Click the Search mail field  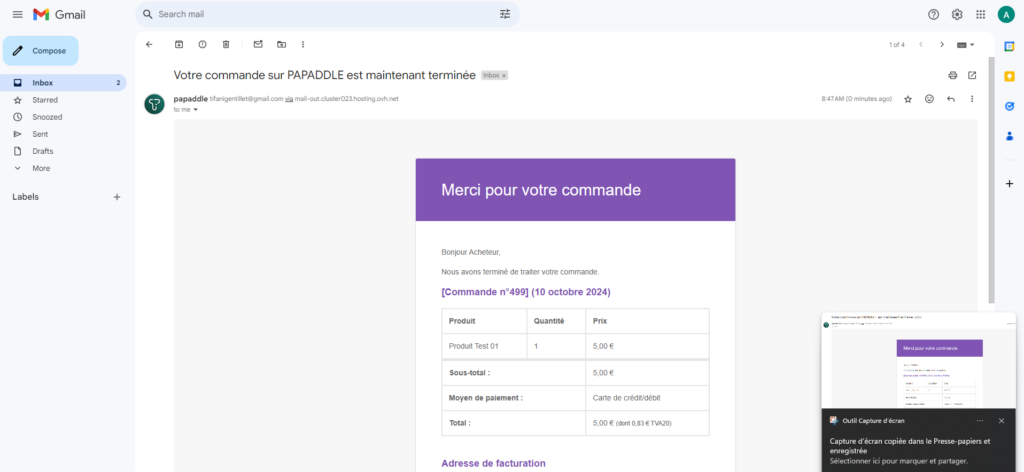(320, 14)
